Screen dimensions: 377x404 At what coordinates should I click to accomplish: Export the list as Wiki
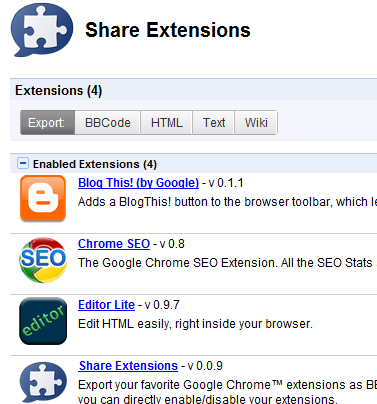pyautogui.click(x=256, y=123)
